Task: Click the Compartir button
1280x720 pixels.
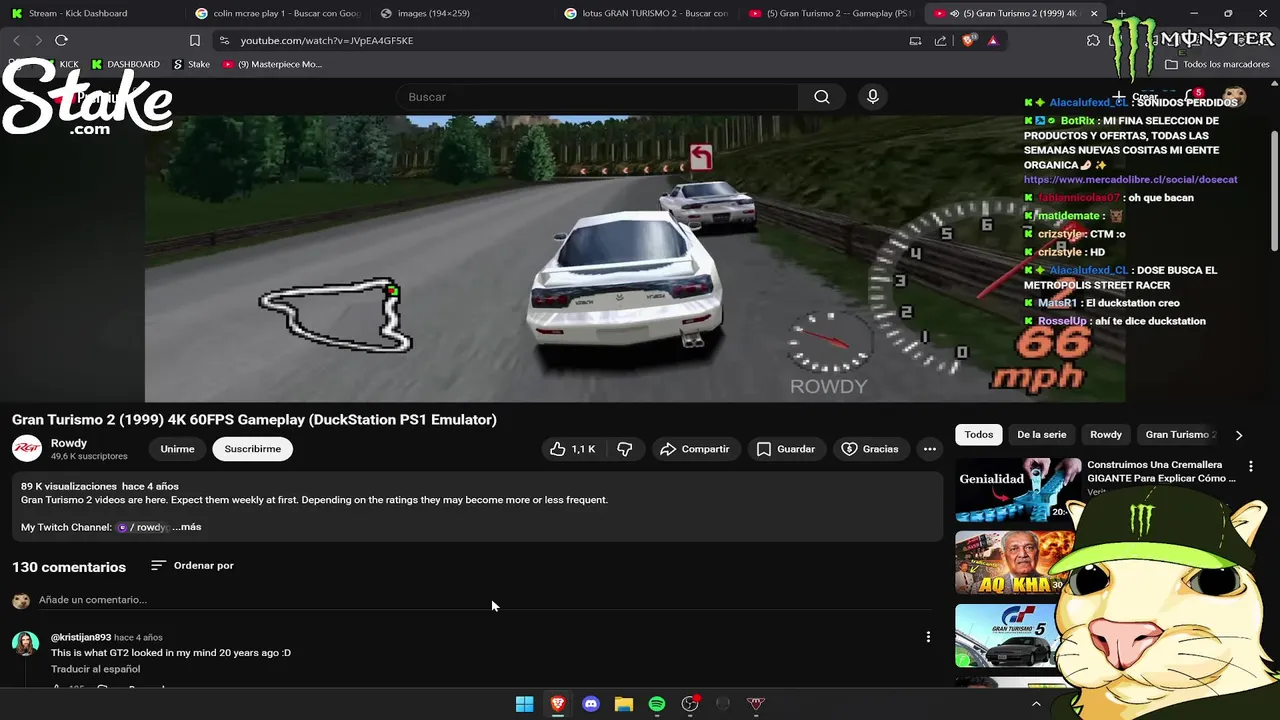Action: pos(695,449)
